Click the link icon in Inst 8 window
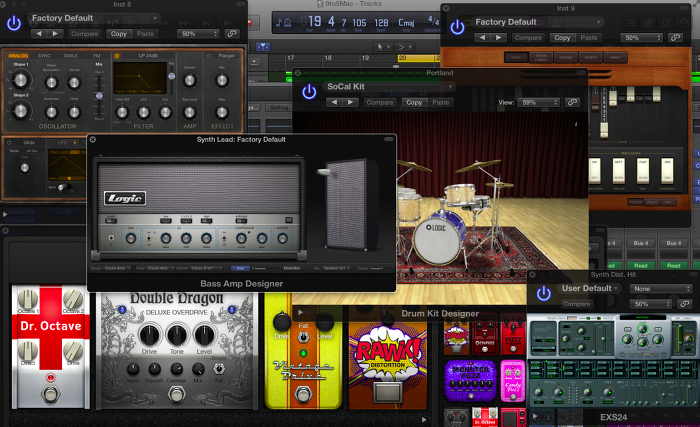The height and width of the screenshot is (427, 700). coord(232,34)
